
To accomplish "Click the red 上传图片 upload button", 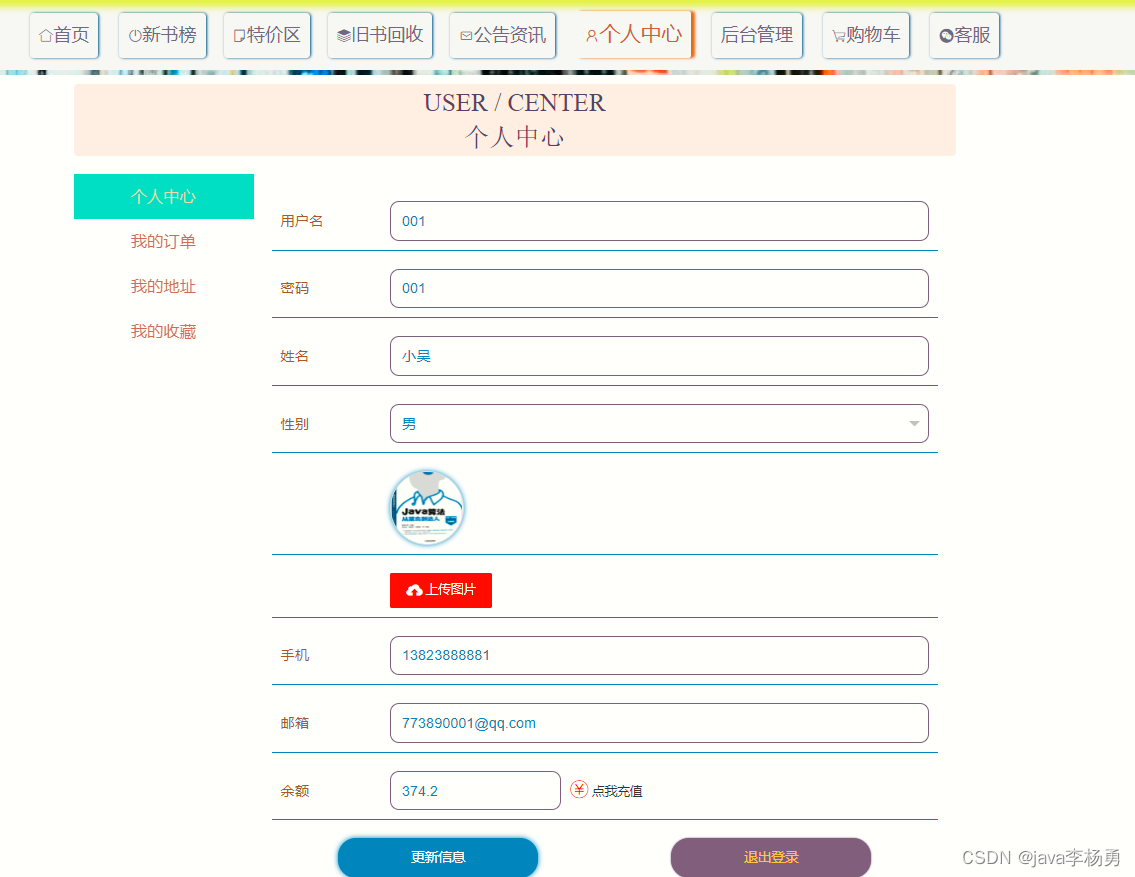I will point(440,590).
